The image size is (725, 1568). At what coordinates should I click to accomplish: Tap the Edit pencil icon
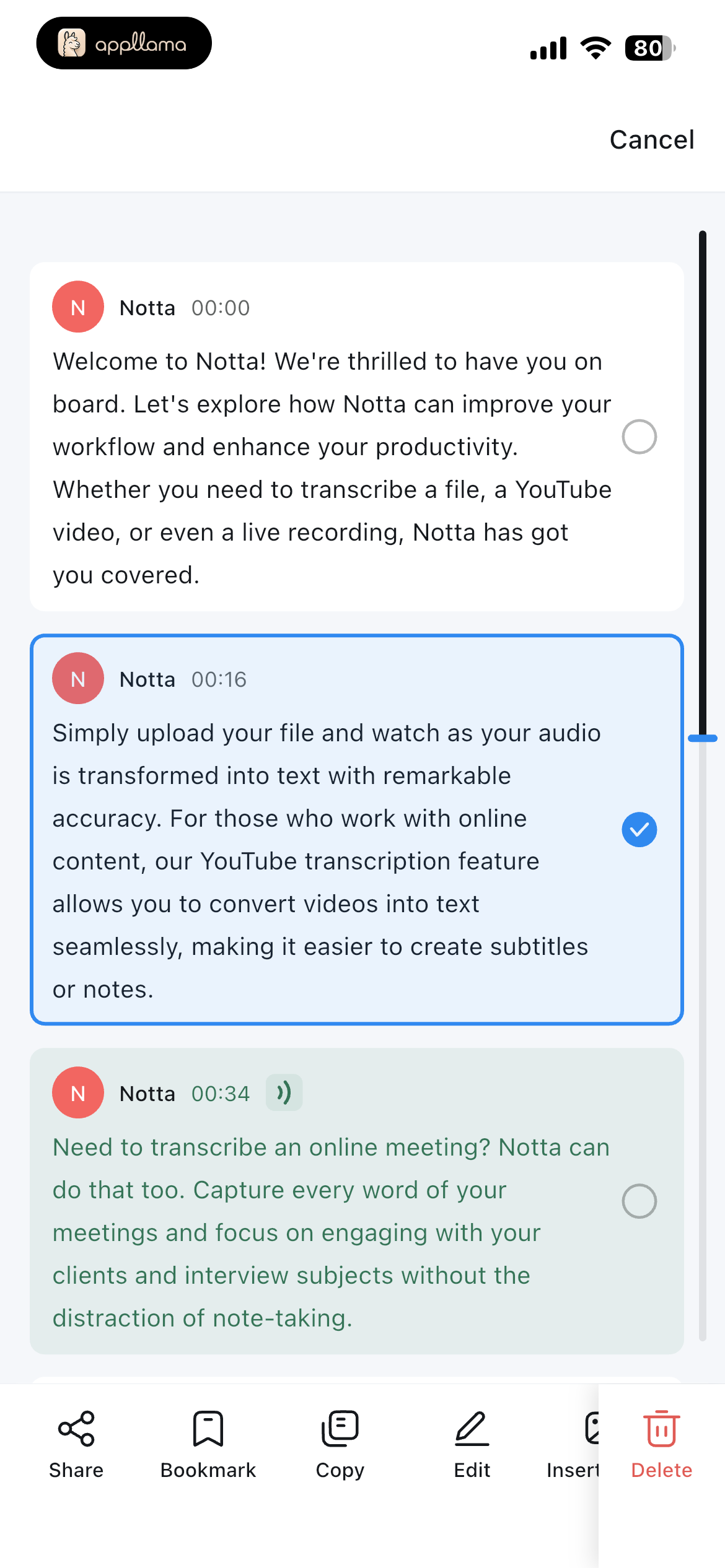click(x=472, y=1429)
